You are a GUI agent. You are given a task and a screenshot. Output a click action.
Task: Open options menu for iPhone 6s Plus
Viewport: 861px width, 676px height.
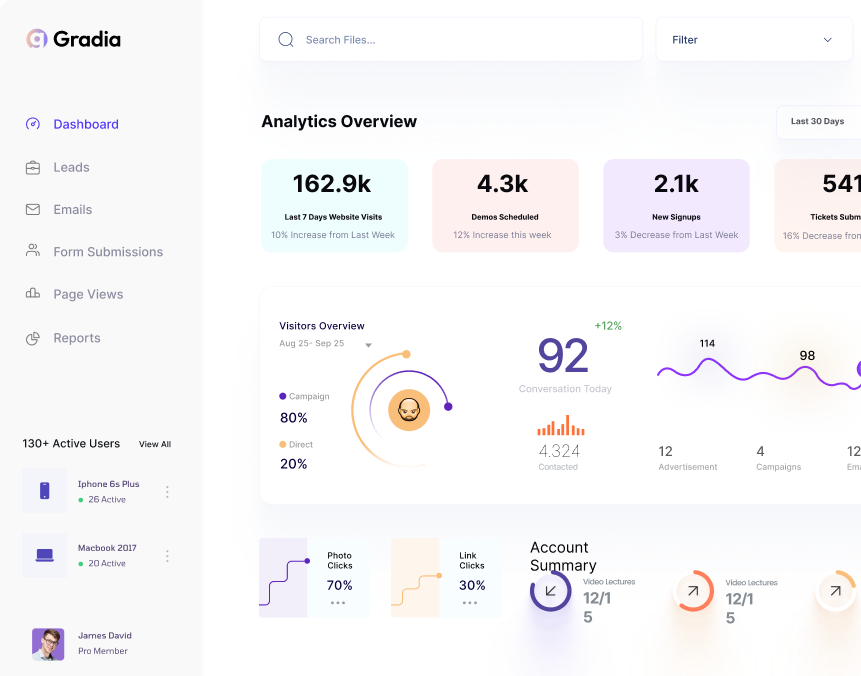pyautogui.click(x=167, y=492)
